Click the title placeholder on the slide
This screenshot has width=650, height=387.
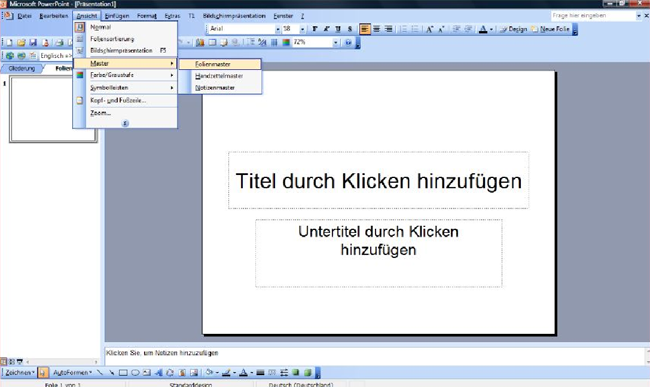click(x=378, y=180)
